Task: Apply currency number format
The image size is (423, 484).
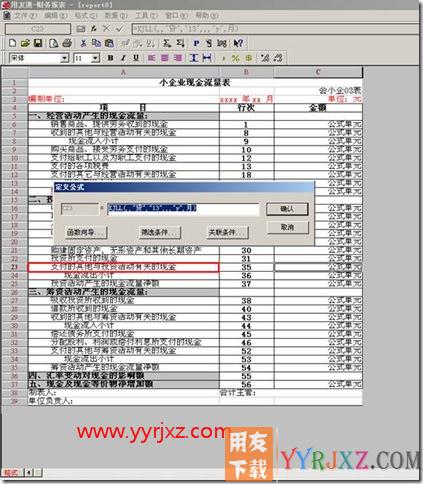Action: click(x=249, y=58)
